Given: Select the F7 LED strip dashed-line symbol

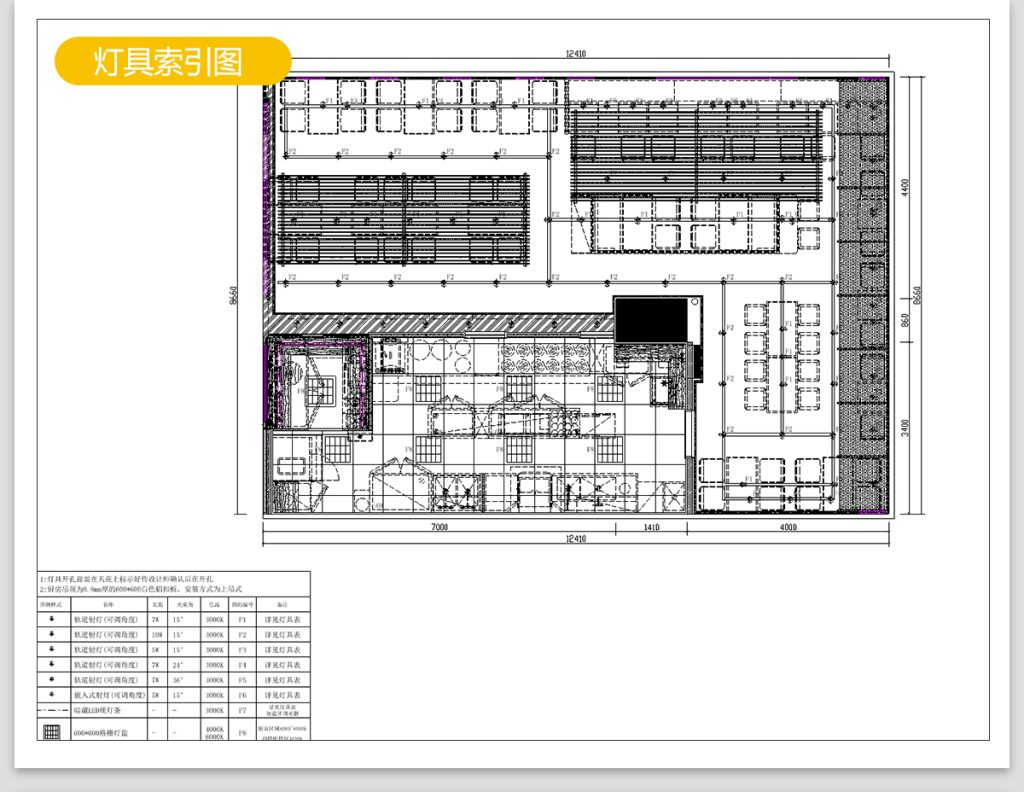Looking at the screenshot, I should (x=52, y=710).
